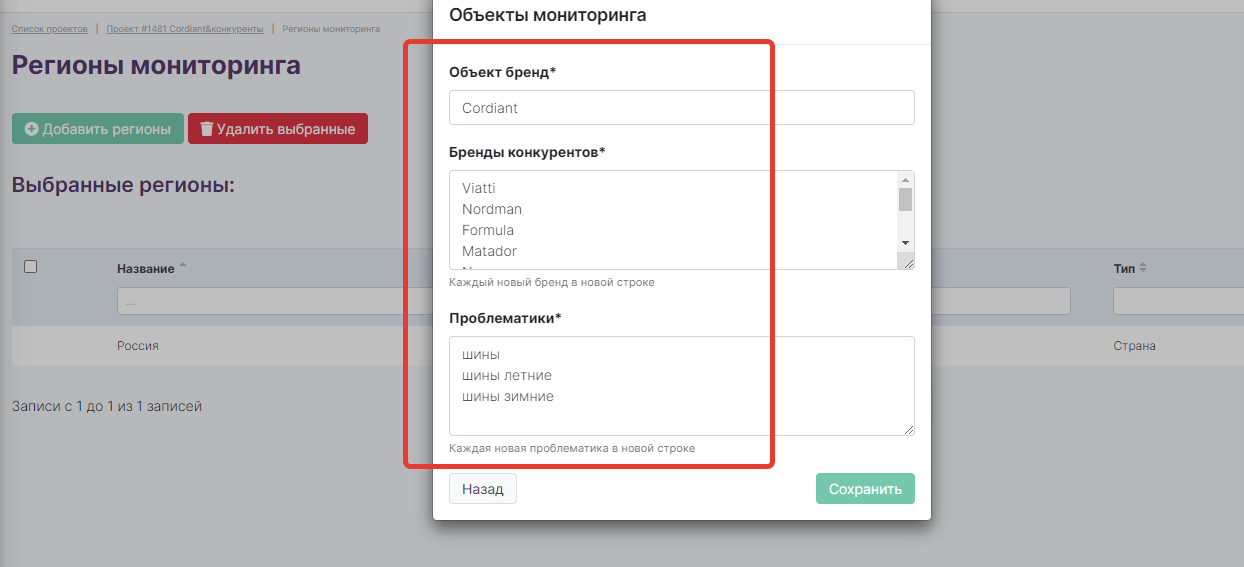Click the Тип column sort icon
The image size is (1244, 567).
(1143, 268)
